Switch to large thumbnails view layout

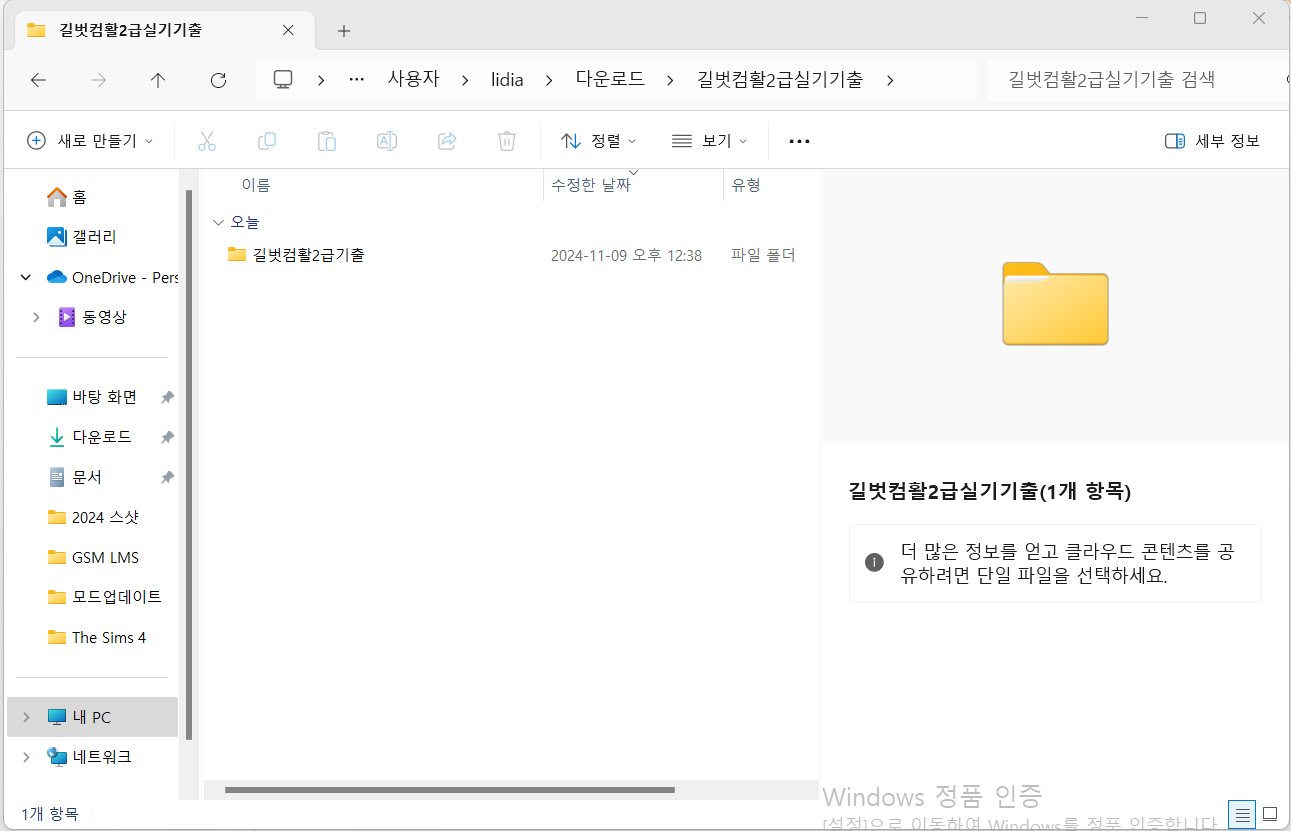(1270, 814)
